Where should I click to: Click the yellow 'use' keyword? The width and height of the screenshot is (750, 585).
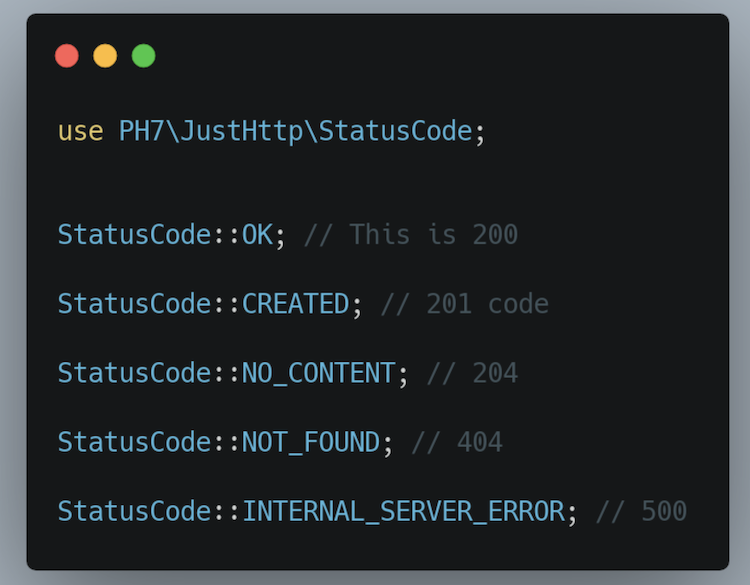80,131
